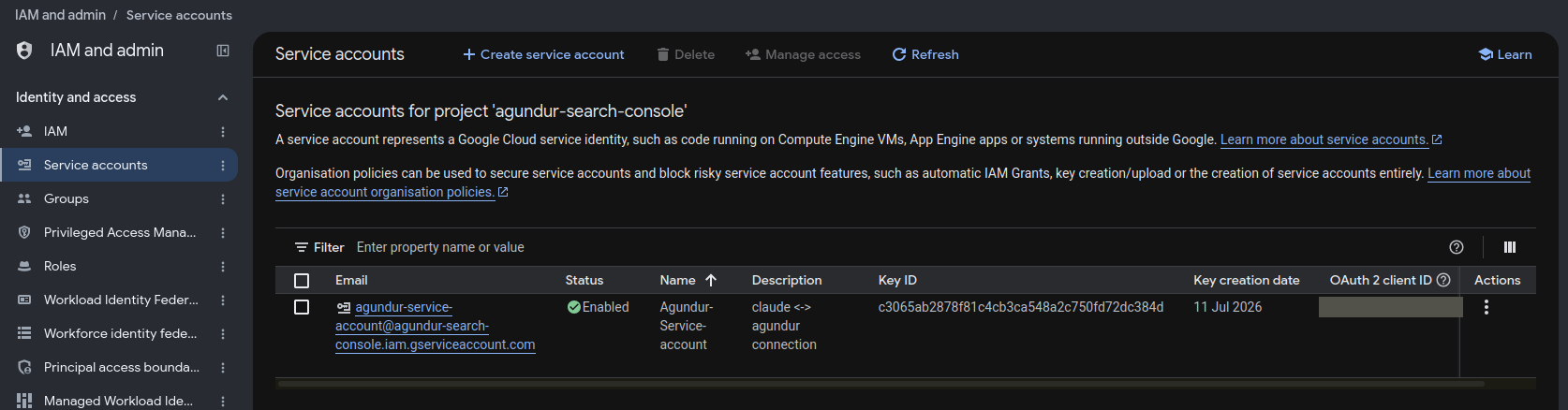Open more options next to Workload Identity Federation
1568x410 pixels.
pyautogui.click(x=223, y=300)
